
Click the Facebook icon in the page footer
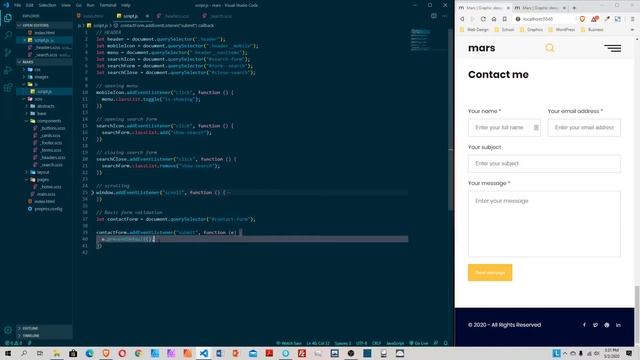(584, 325)
